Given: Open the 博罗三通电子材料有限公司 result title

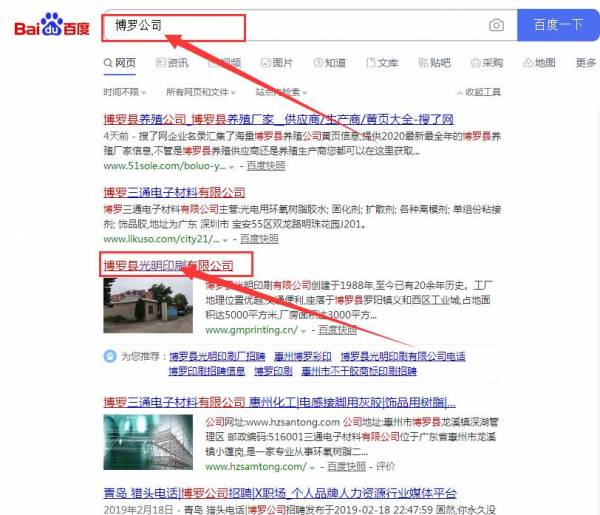Looking at the screenshot, I should 174,191.
